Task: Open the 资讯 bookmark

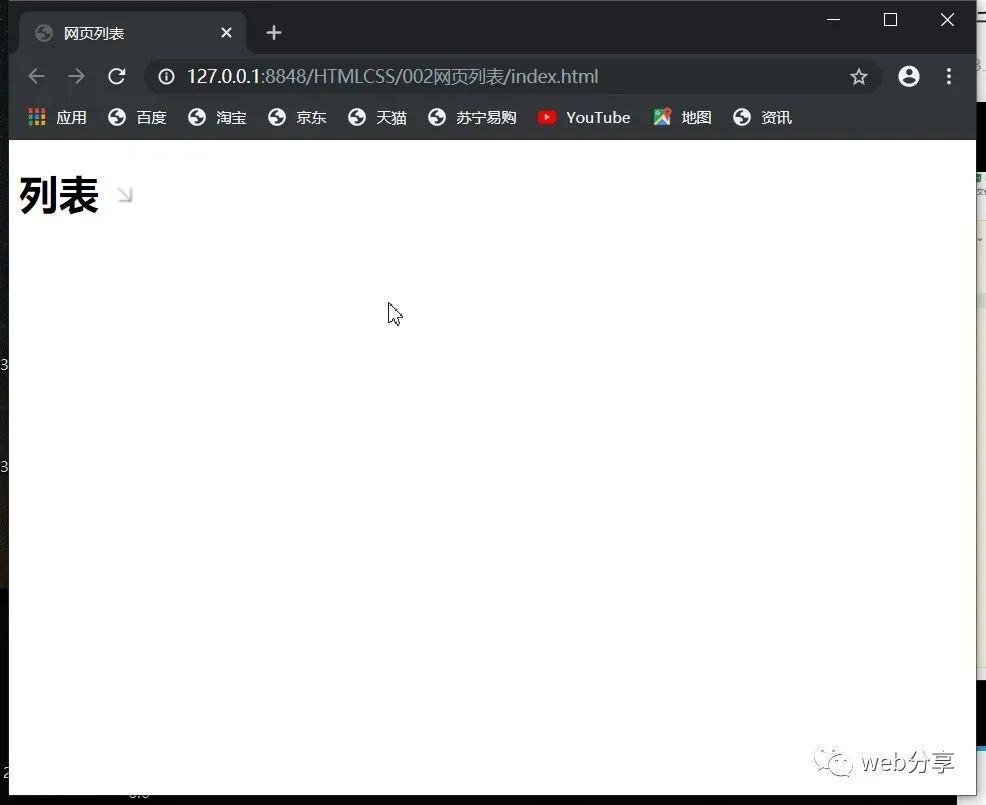Action: (x=762, y=117)
